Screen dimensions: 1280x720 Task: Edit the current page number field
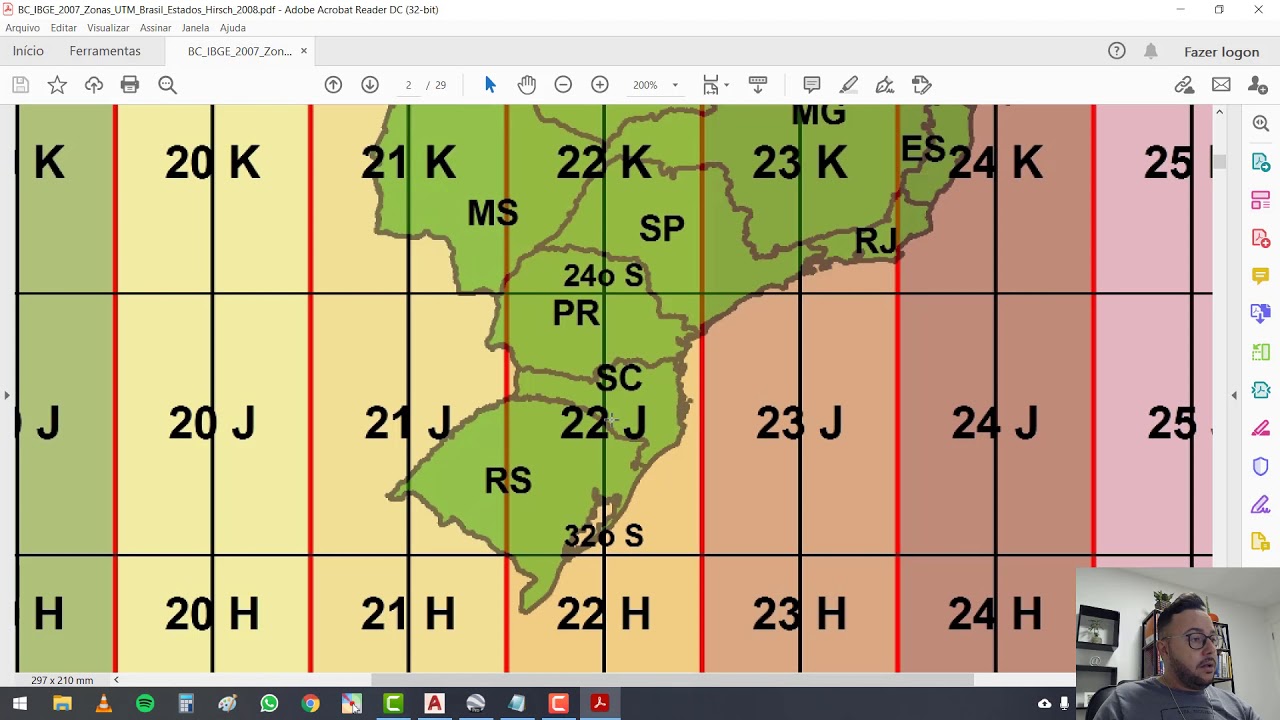tap(408, 85)
